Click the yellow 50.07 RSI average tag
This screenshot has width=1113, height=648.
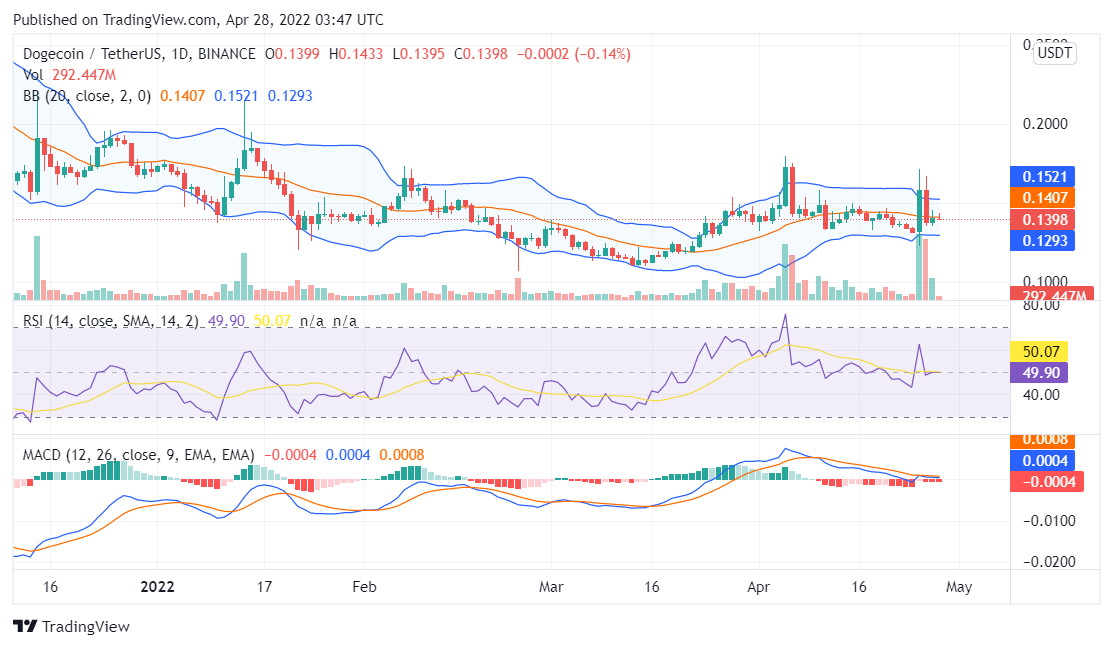(1041, 351)
